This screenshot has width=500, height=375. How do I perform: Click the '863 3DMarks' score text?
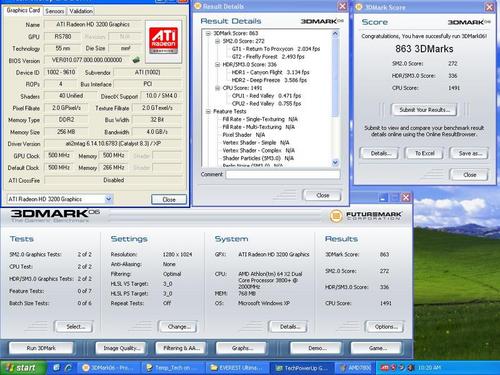click(424, 49)
